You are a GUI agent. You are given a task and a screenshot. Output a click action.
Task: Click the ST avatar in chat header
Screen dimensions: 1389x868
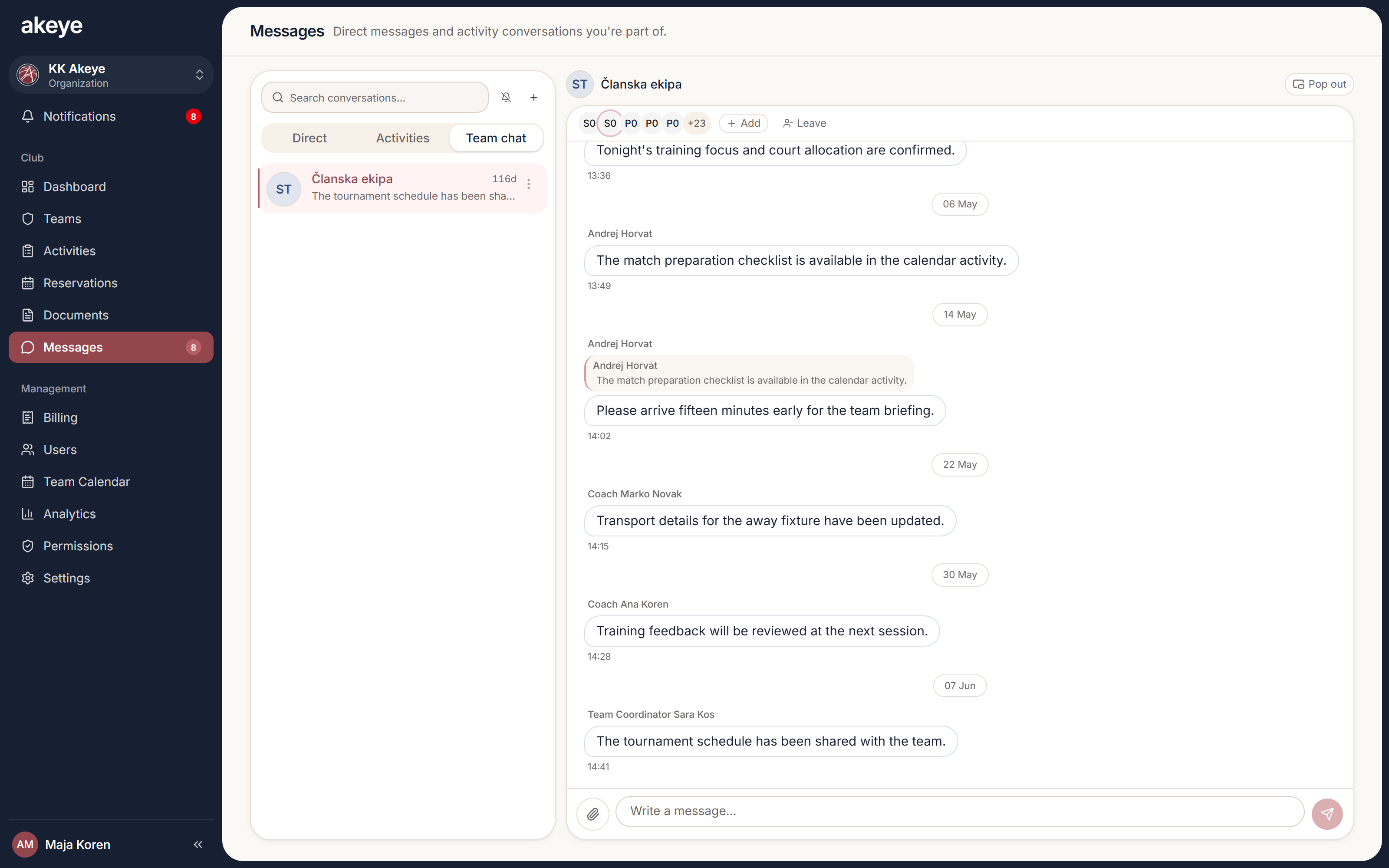580,84
